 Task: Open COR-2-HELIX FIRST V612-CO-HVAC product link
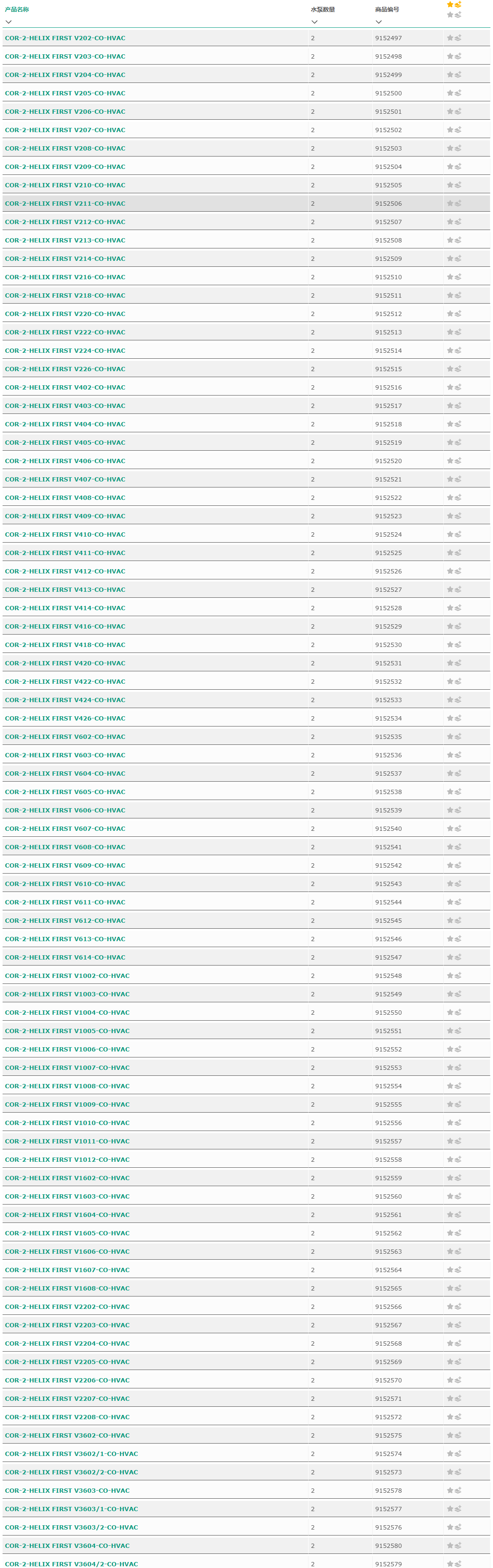tap(65, 920)
